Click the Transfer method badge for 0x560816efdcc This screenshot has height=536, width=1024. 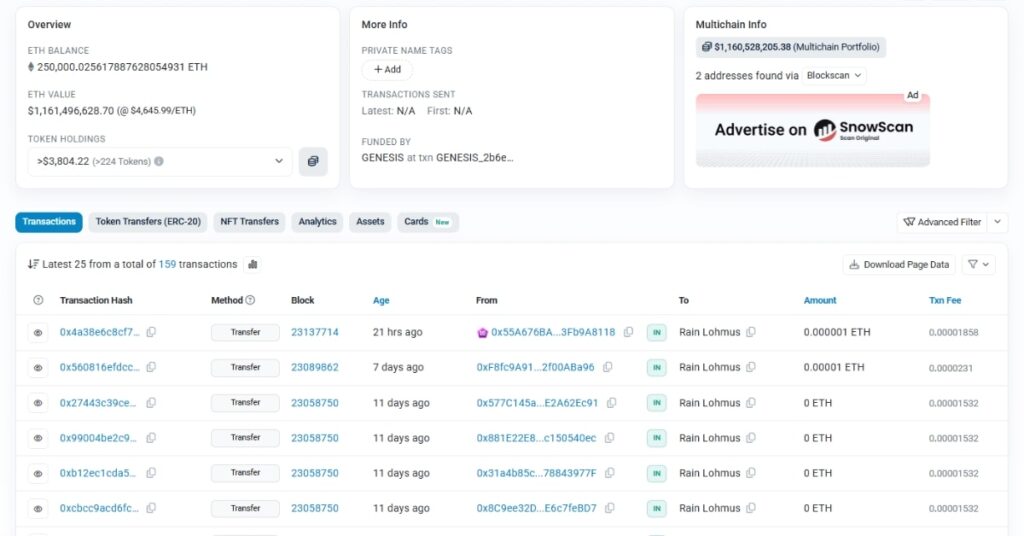pyautogui.click(x=246, y=368)
